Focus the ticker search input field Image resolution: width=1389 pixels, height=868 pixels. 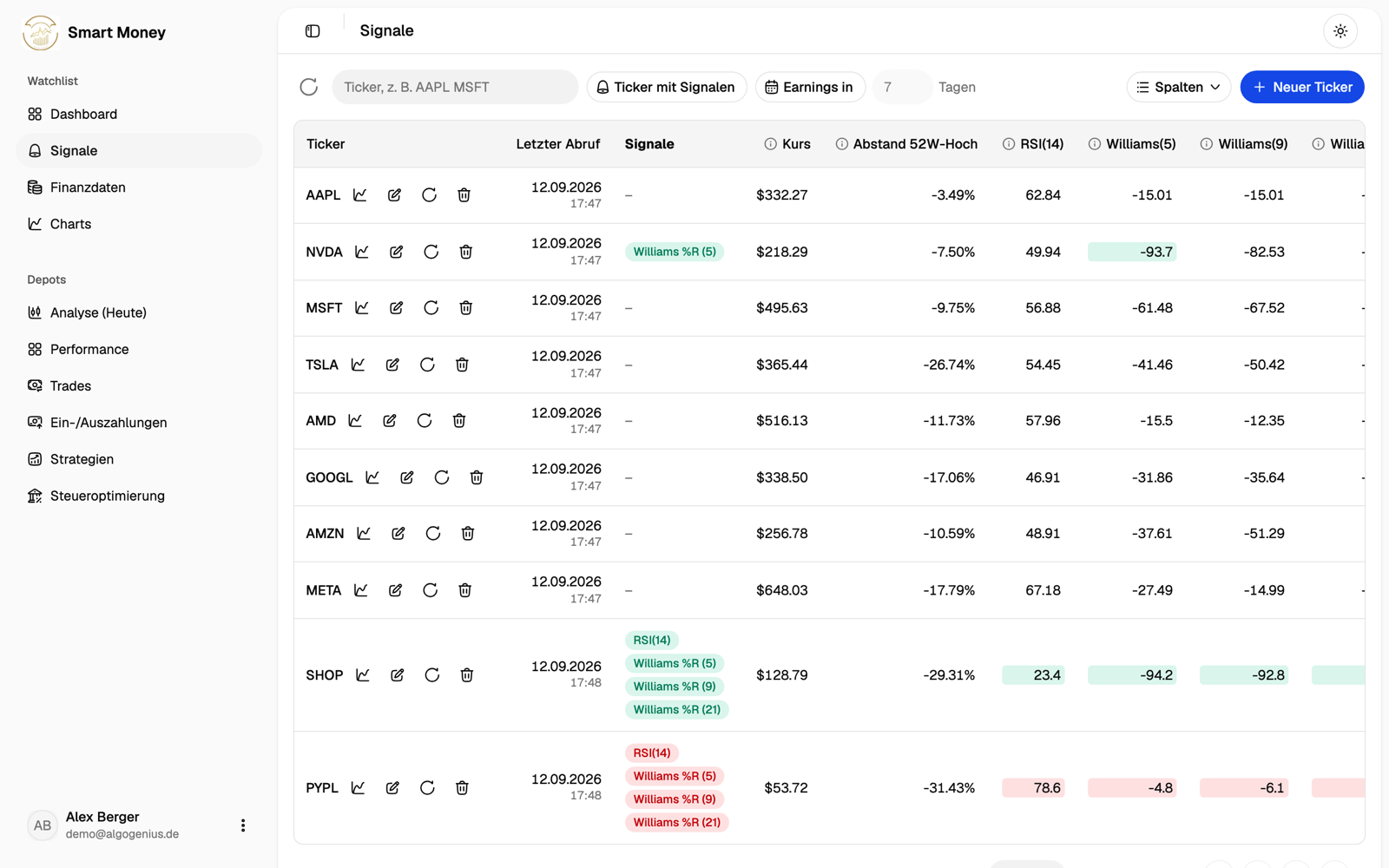455,87
